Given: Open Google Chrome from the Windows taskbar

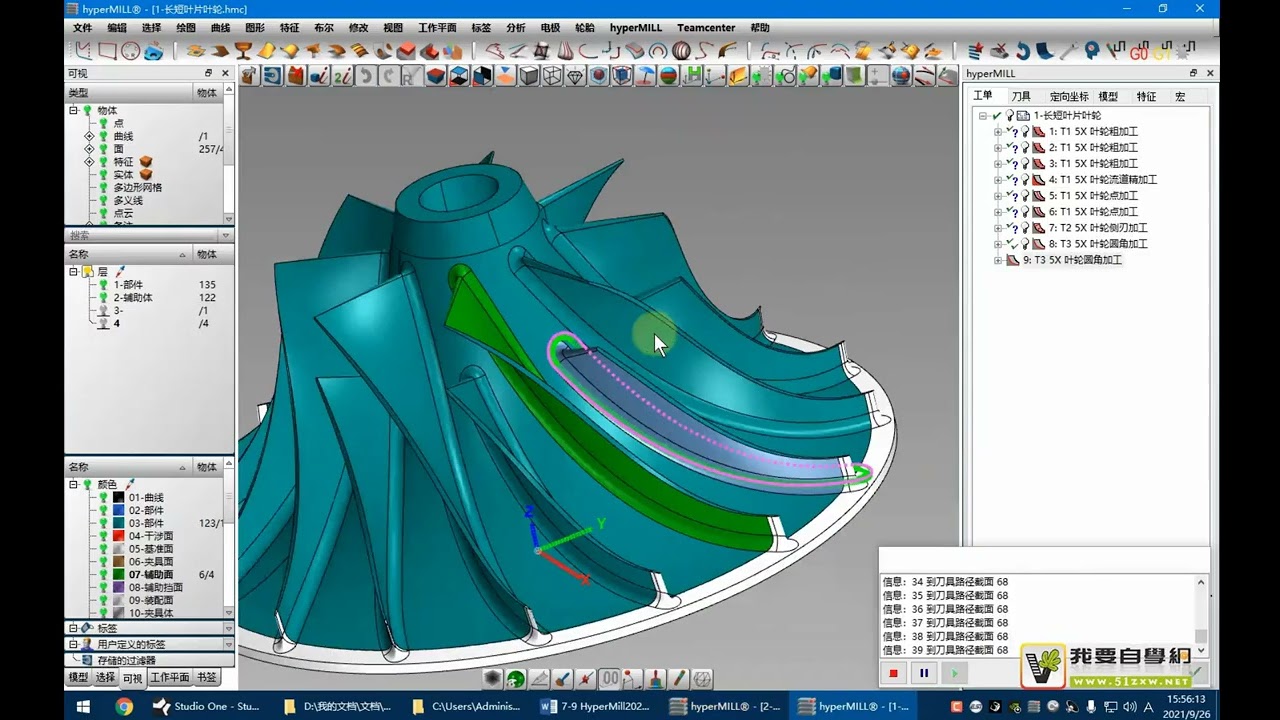Looking at the screenshot, I should click(124, 706).
